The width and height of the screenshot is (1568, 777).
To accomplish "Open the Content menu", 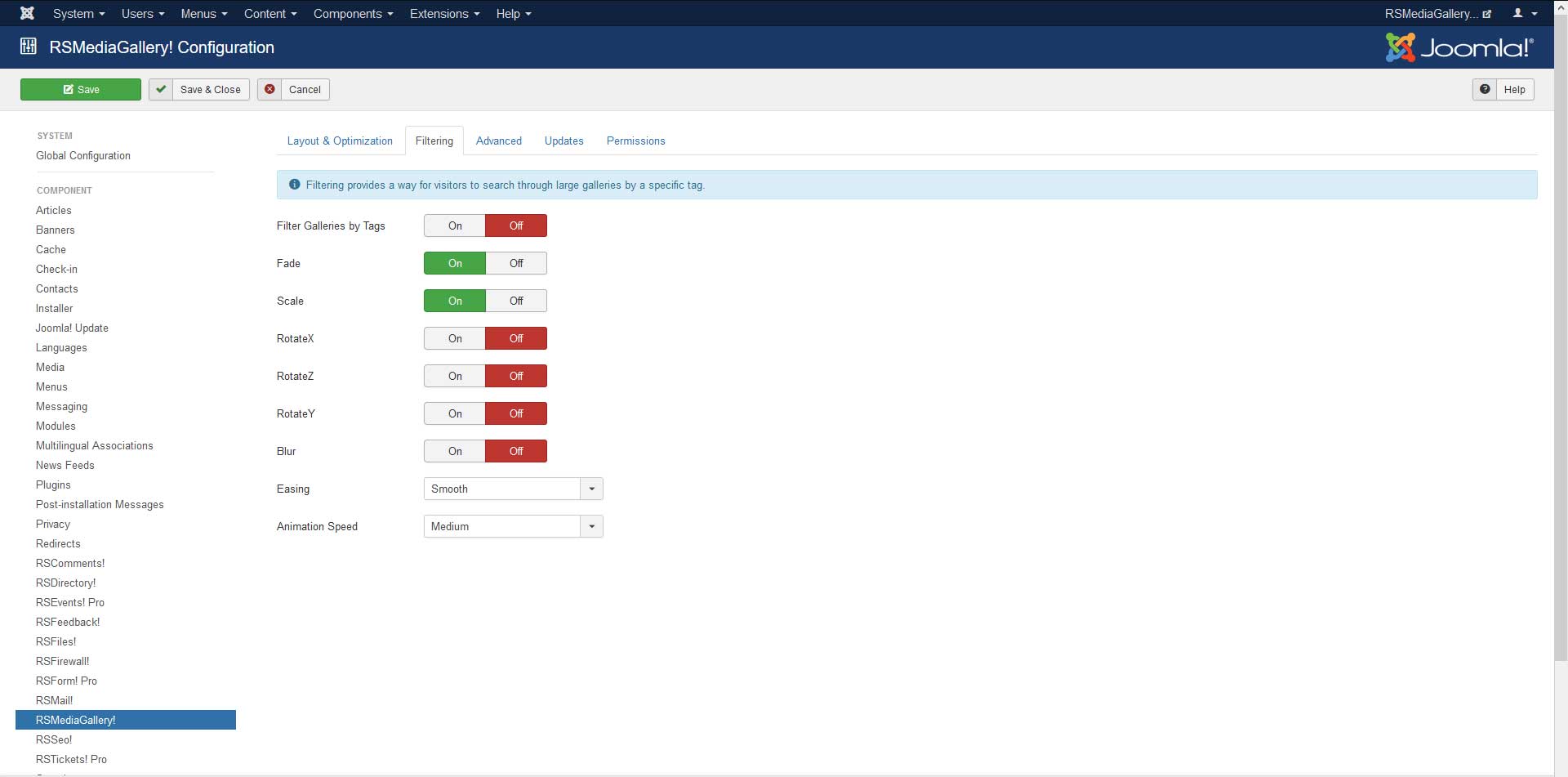I will pos(270,14).
